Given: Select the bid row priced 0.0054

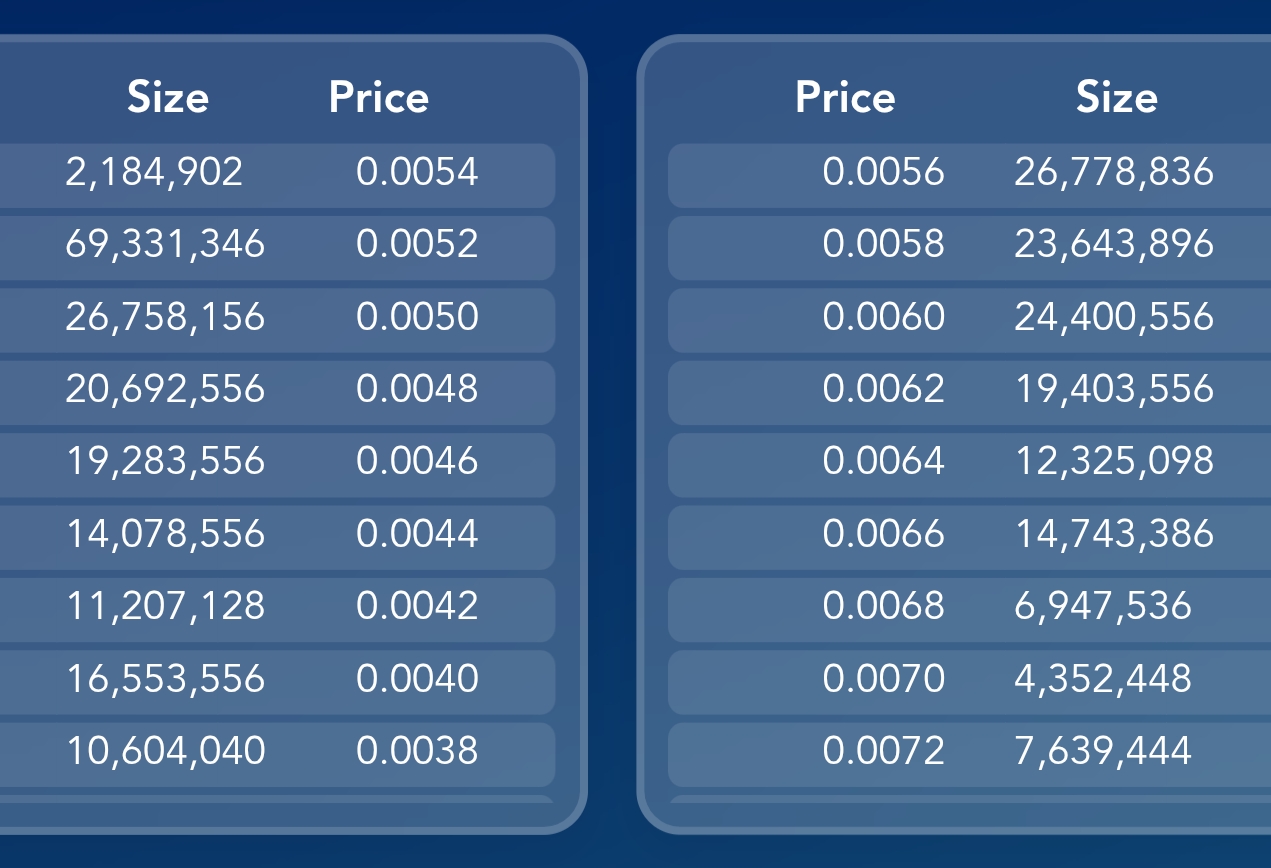Looking at the screenshot, I should [277, 175].
